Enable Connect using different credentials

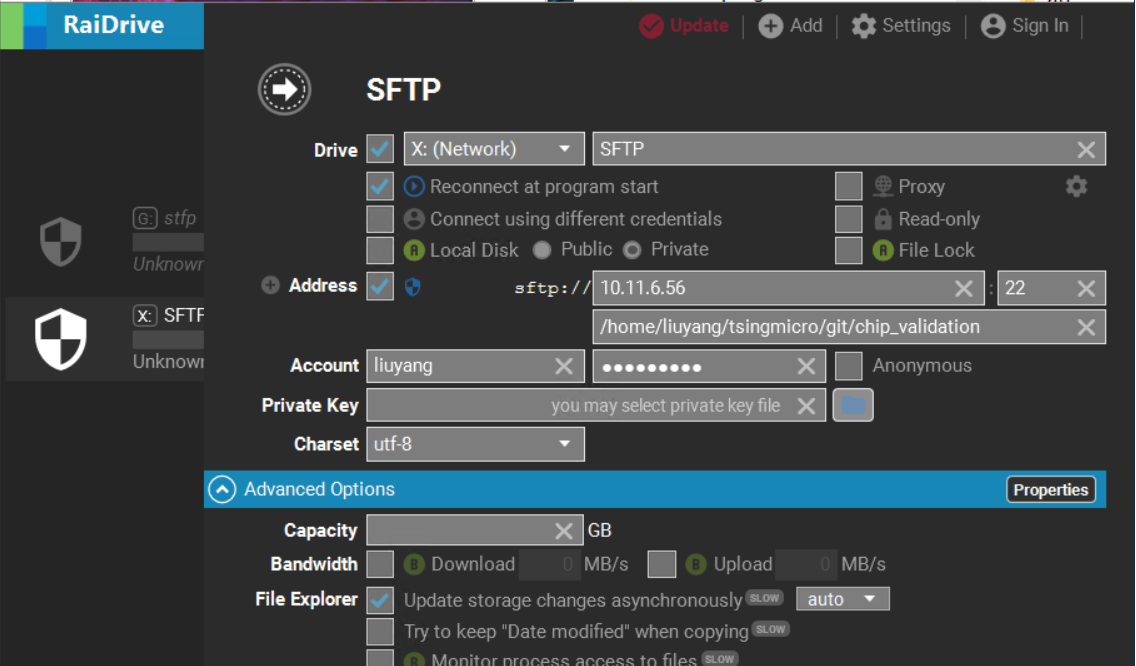(x=380, y=219)
